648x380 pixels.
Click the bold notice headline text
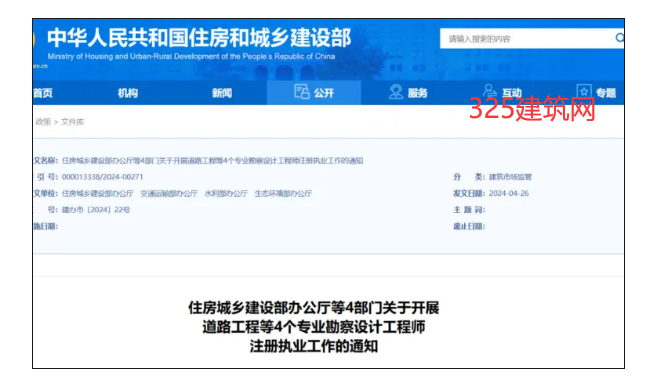tap(314, 327)
